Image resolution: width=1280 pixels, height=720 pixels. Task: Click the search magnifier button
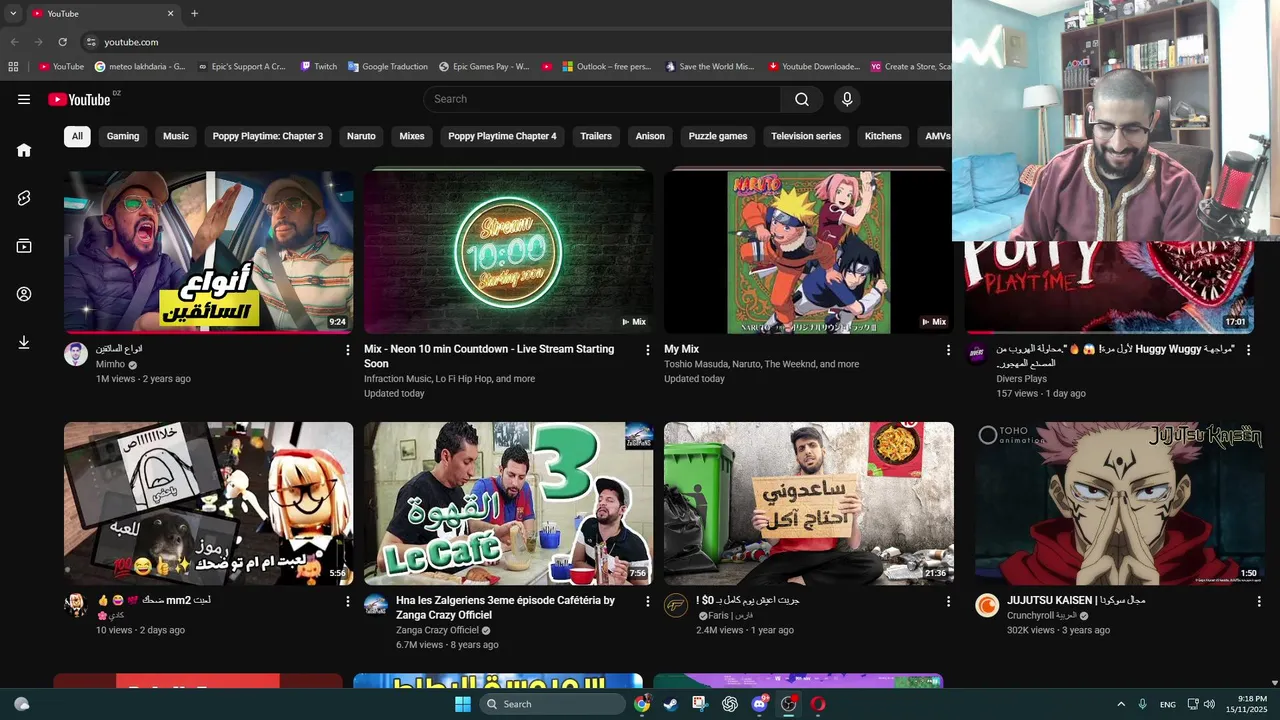pyautogui.click(x=802, y=99)
